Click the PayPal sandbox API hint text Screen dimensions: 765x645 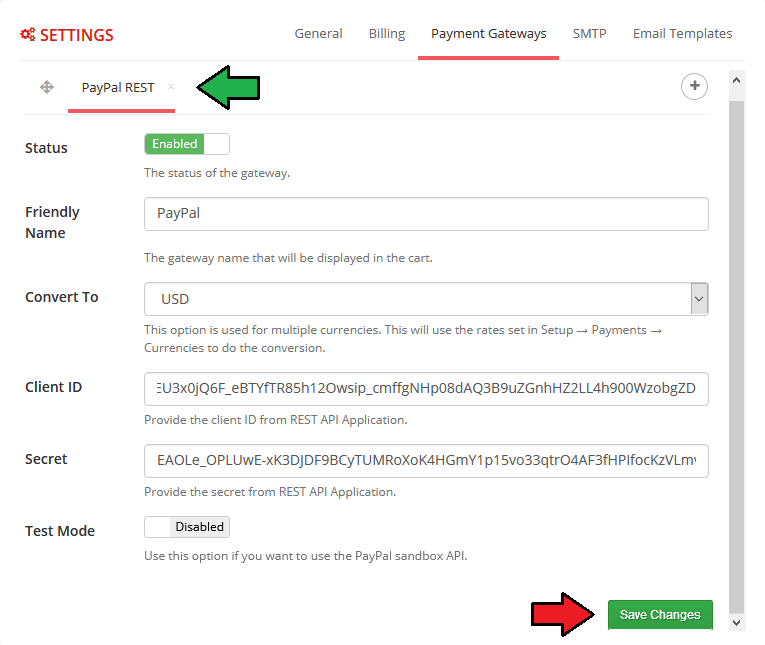click(x=305, y=556)
